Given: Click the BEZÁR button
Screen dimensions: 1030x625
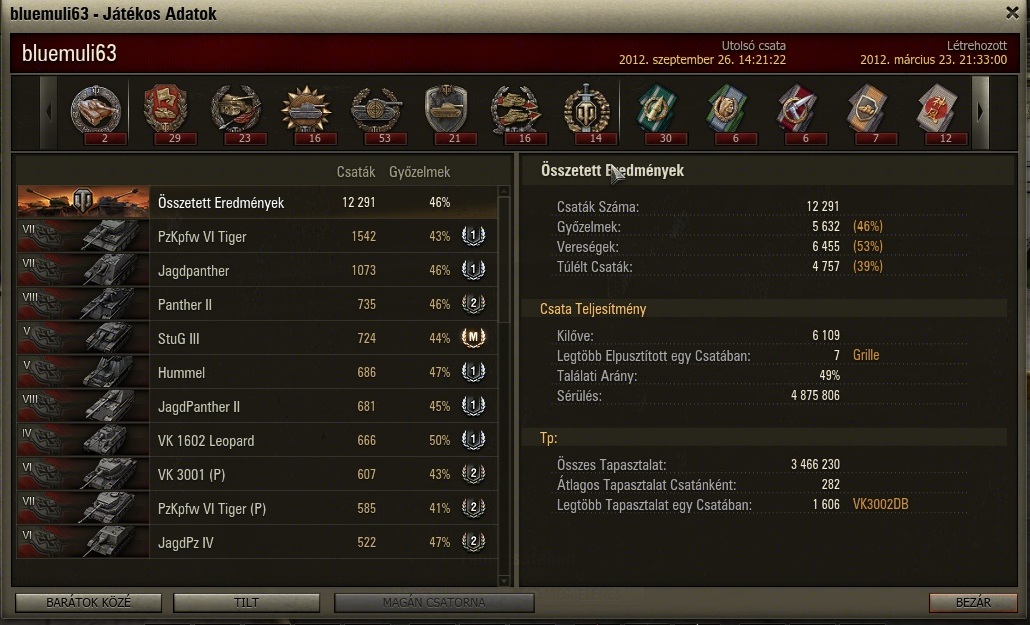Looking at the screenshot, I should point(973,603).
